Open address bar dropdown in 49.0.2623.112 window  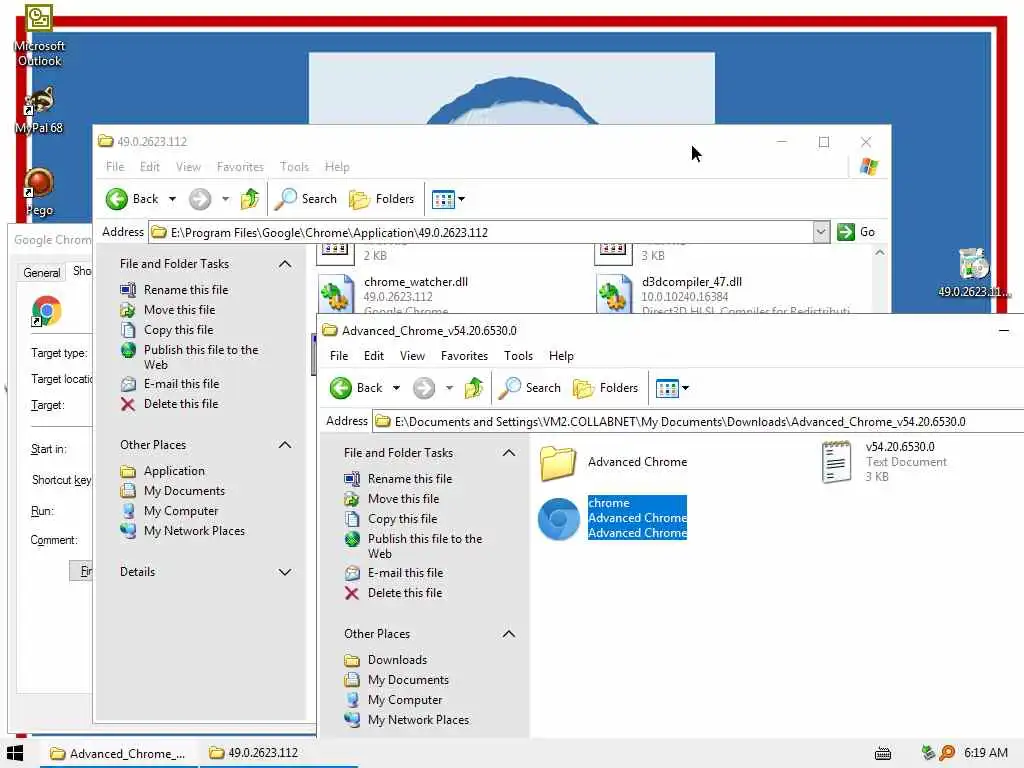point(821,232)
